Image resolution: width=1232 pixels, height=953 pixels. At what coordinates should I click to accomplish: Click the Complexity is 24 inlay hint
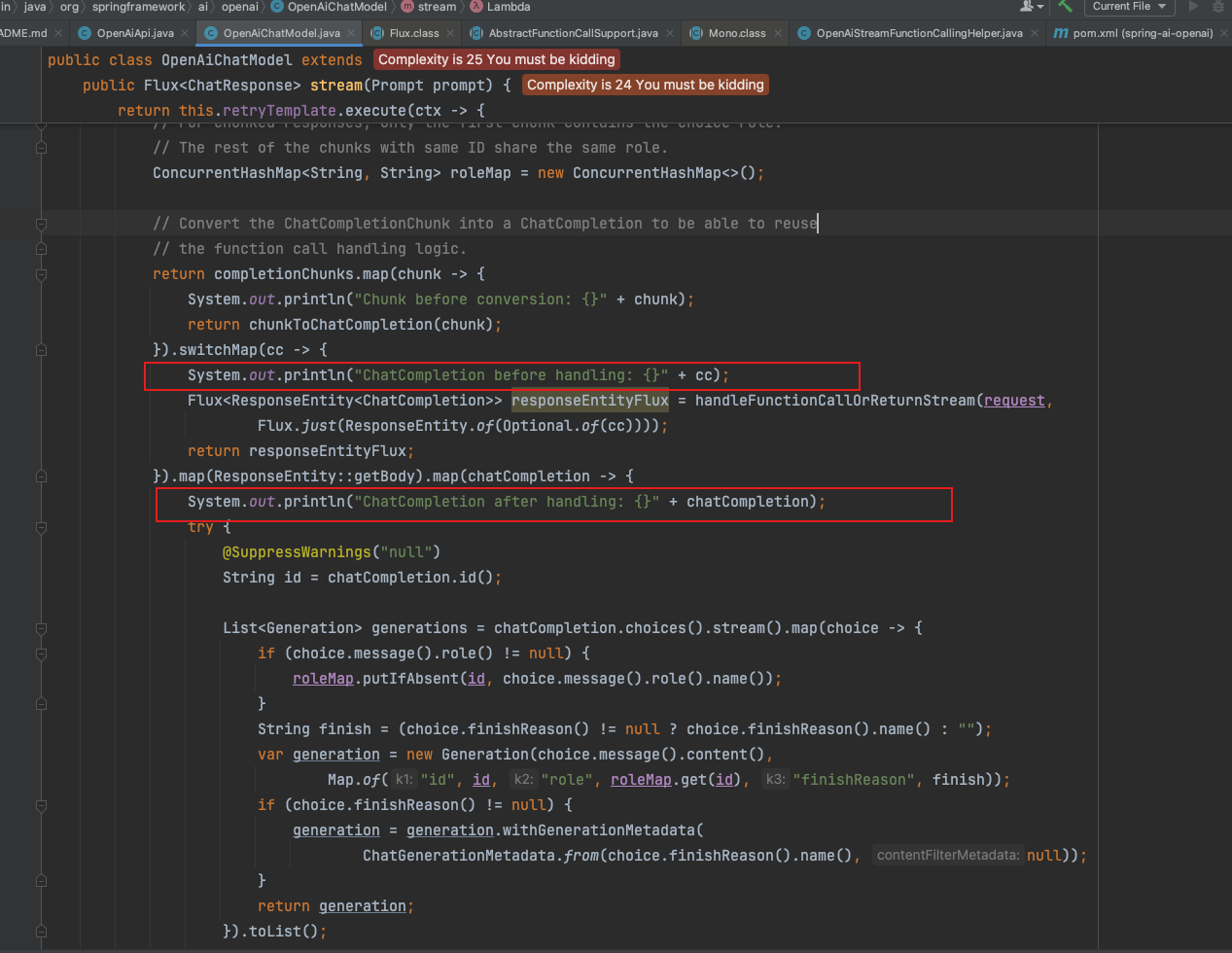point(646,85)
